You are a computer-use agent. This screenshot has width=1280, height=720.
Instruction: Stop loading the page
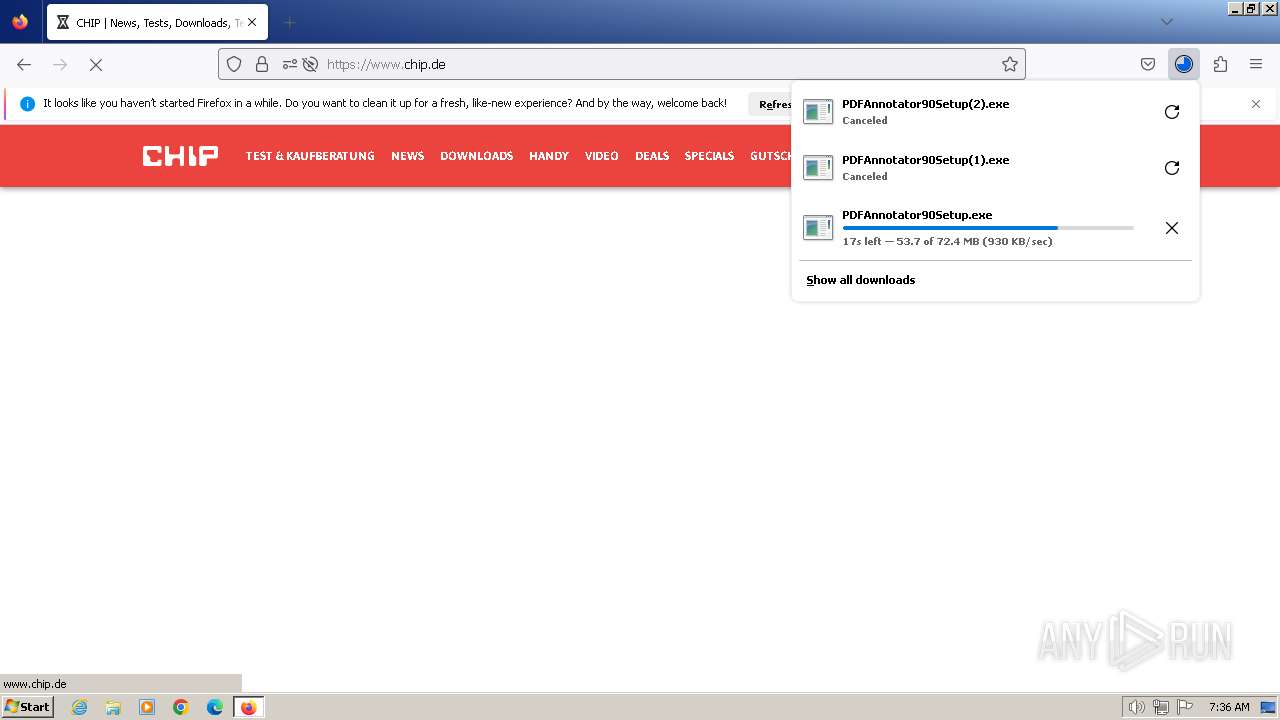[96, 64]
